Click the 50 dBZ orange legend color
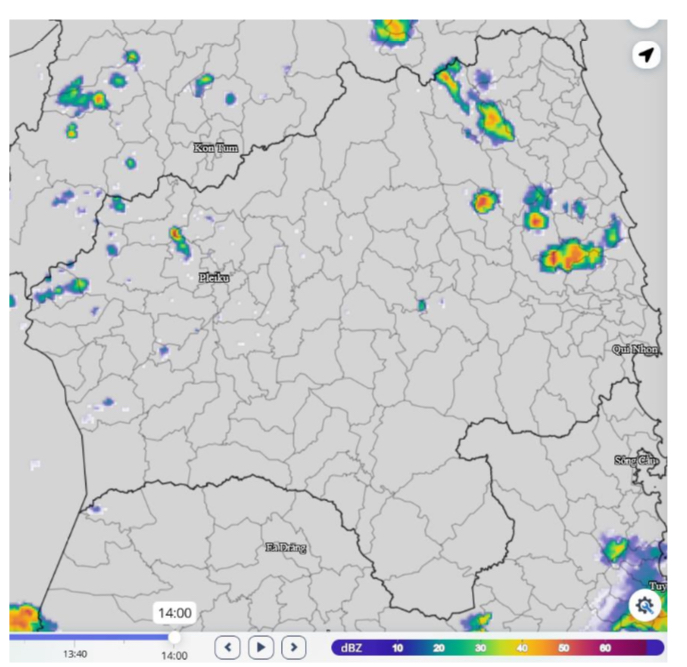 click(x=565, y=648)
